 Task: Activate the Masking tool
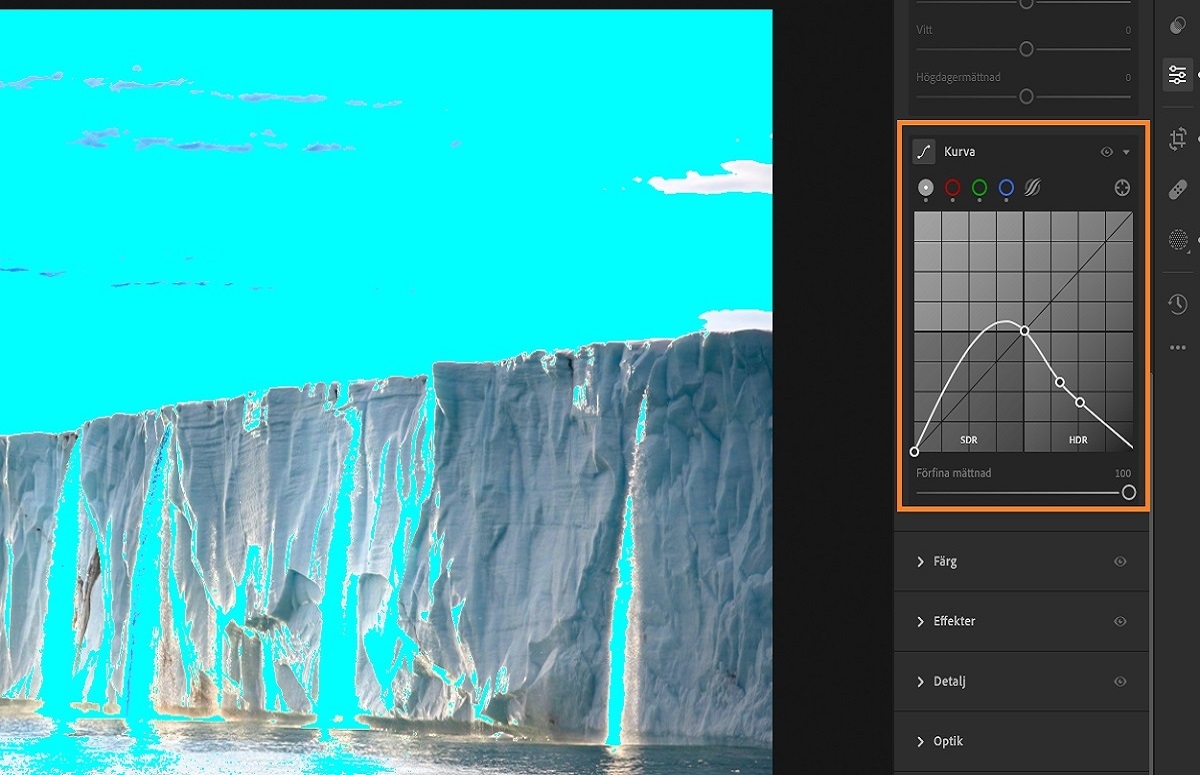coord(1177,240)
